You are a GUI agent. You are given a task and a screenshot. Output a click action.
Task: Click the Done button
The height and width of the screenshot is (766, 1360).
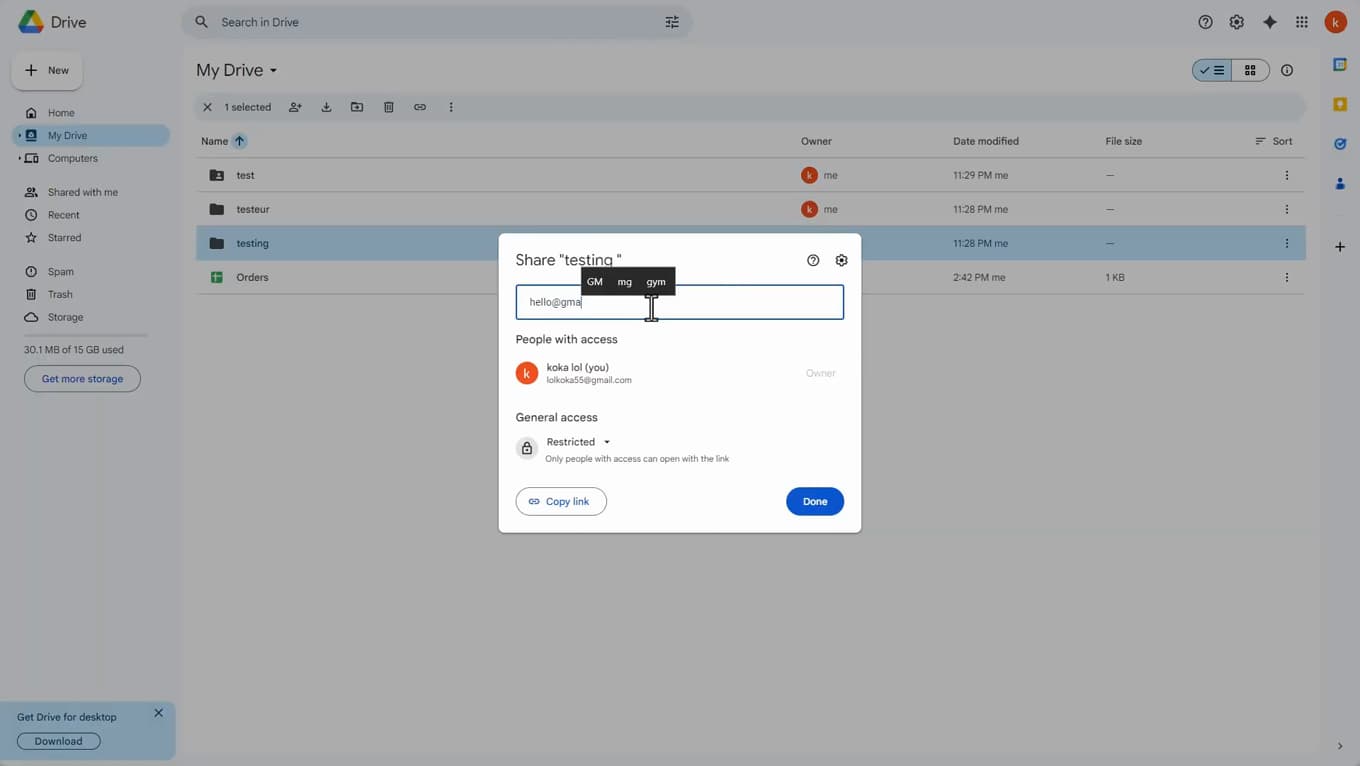tap(815, 501)
